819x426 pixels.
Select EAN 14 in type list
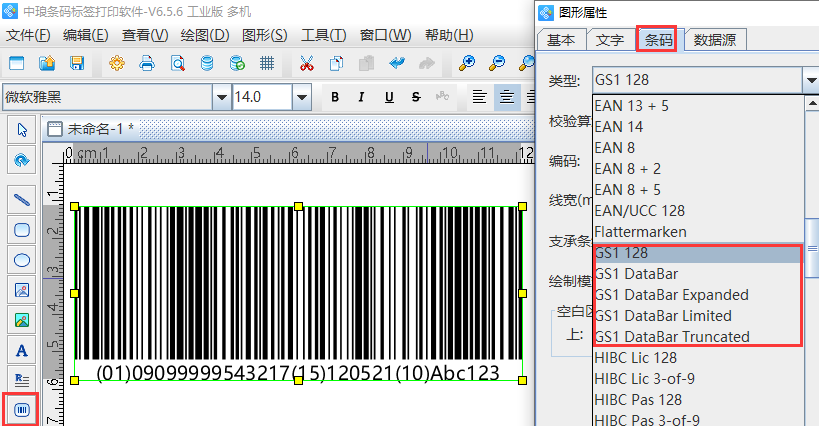click(x=698, y=127)
